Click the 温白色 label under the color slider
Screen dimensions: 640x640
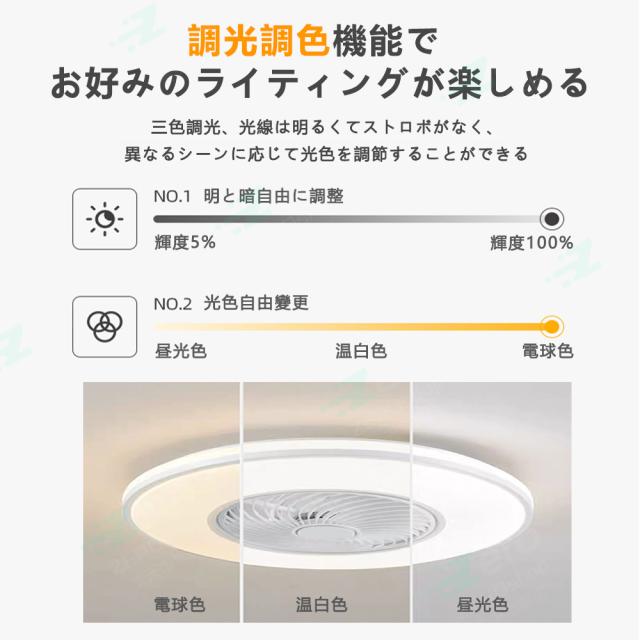click(x=361, y=351)
